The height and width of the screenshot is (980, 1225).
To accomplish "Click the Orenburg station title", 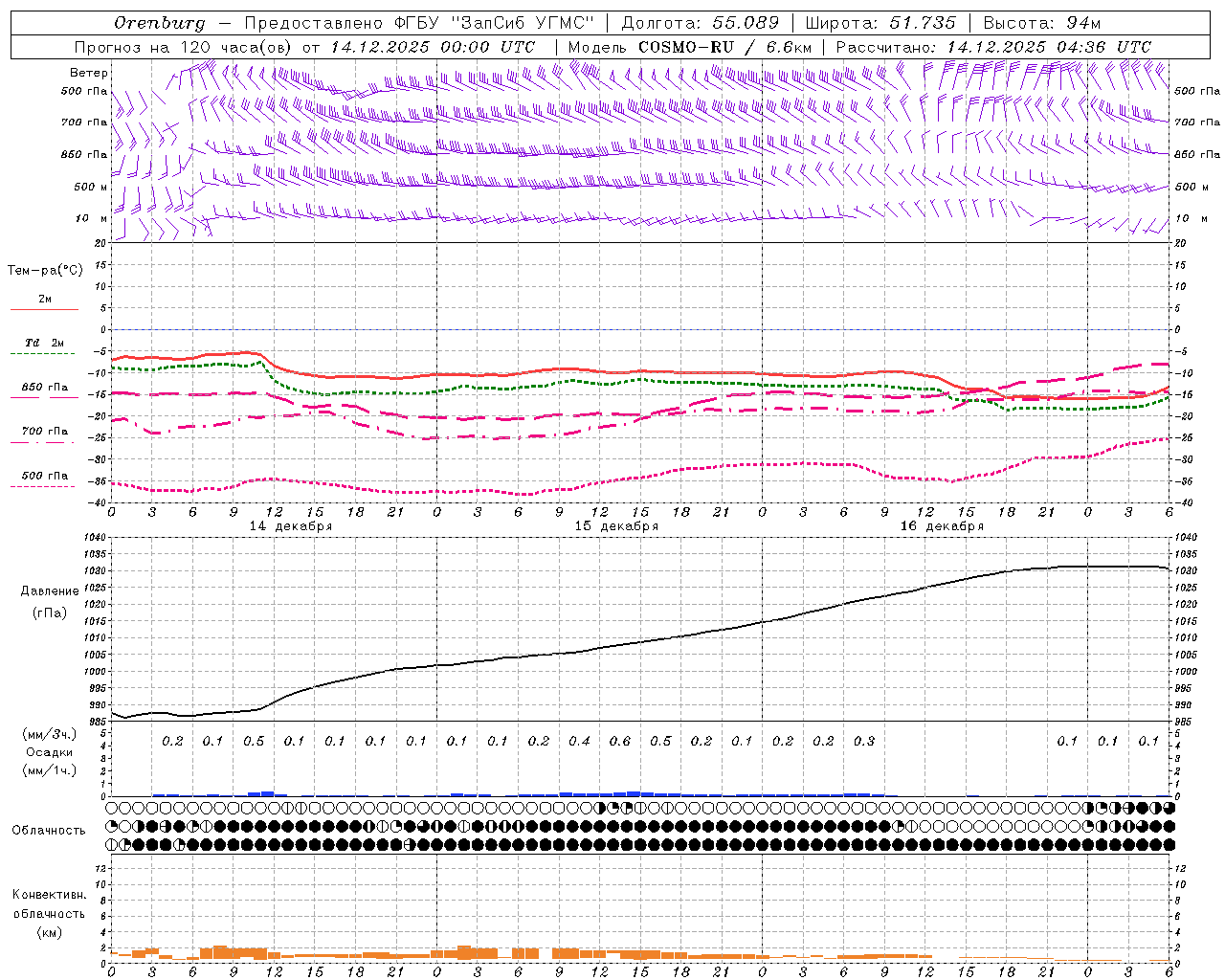I will pyautogui.click(x=160, y=23).
